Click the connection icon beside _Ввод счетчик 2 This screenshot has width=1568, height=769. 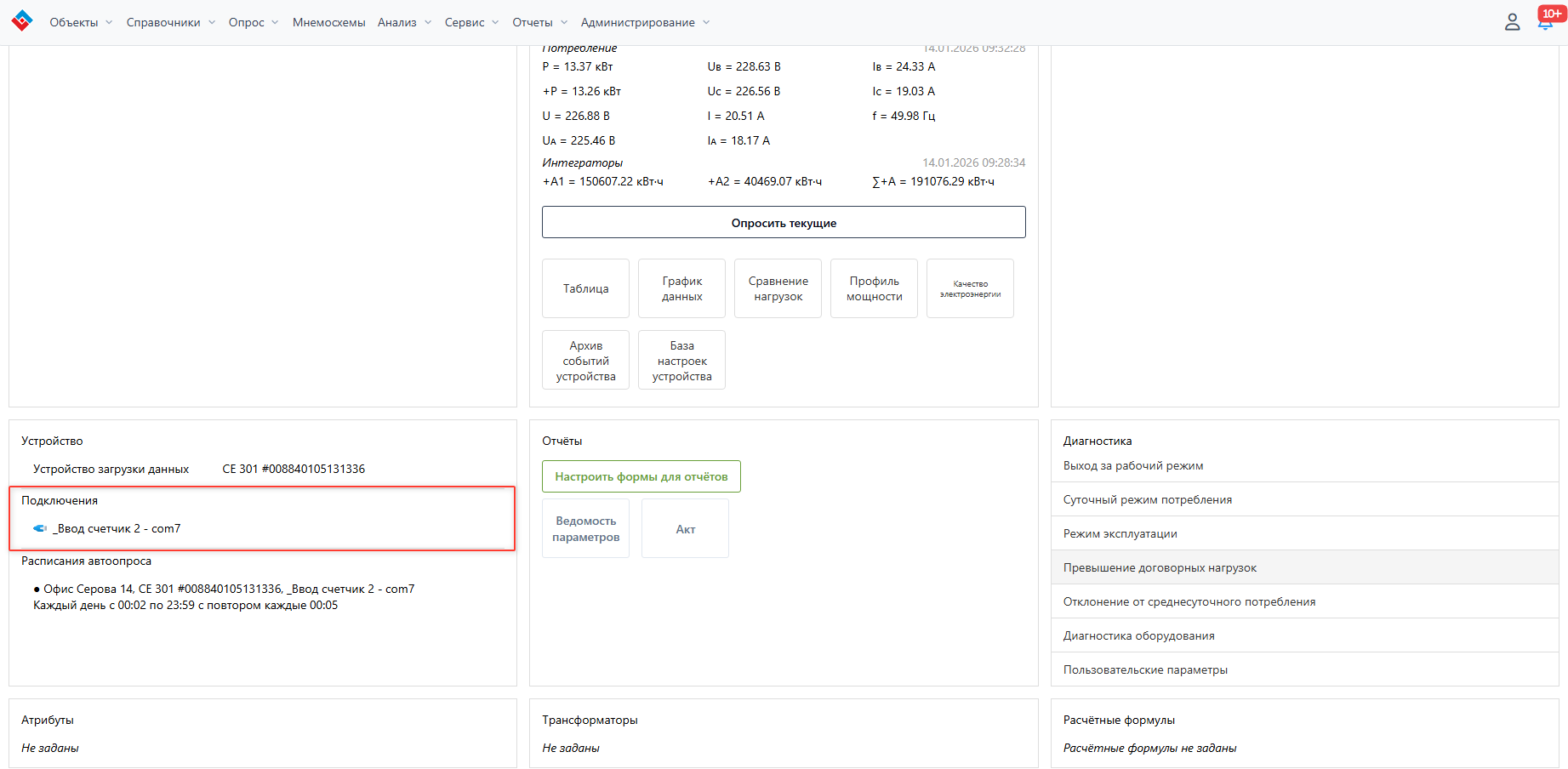pos(39,528)
